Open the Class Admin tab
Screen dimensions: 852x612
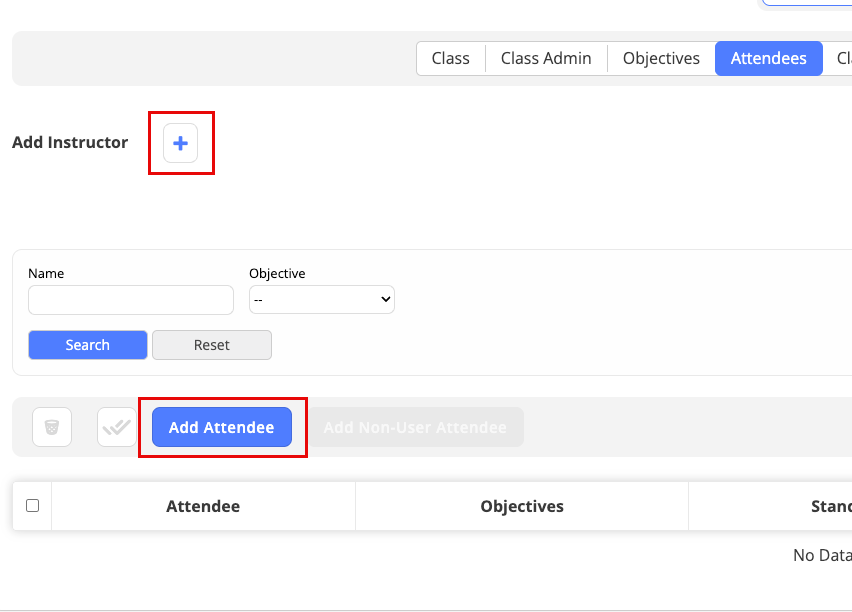[x=546, y=58]
